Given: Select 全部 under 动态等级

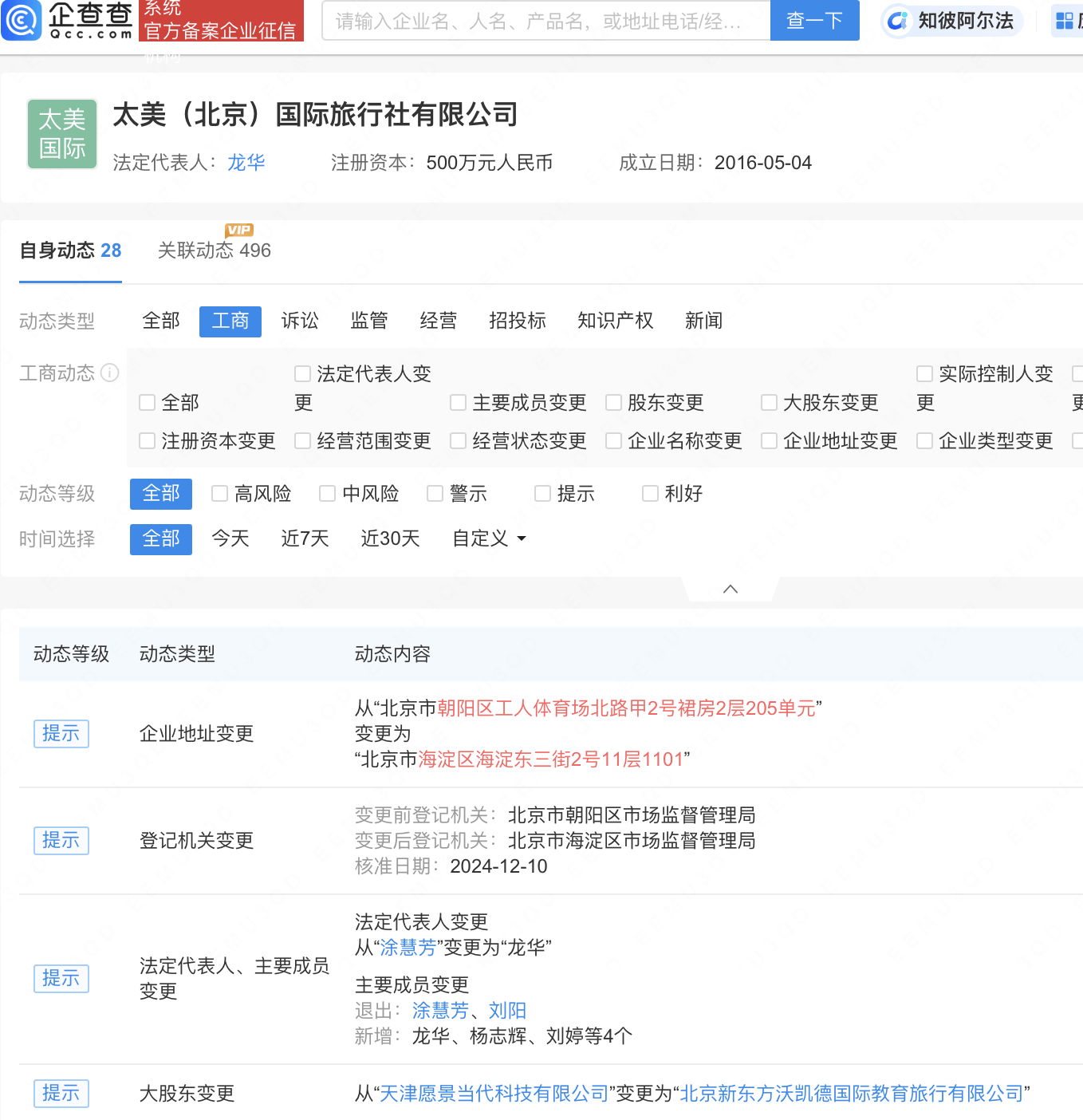Looking at the screenshot, I should [161, 494].
